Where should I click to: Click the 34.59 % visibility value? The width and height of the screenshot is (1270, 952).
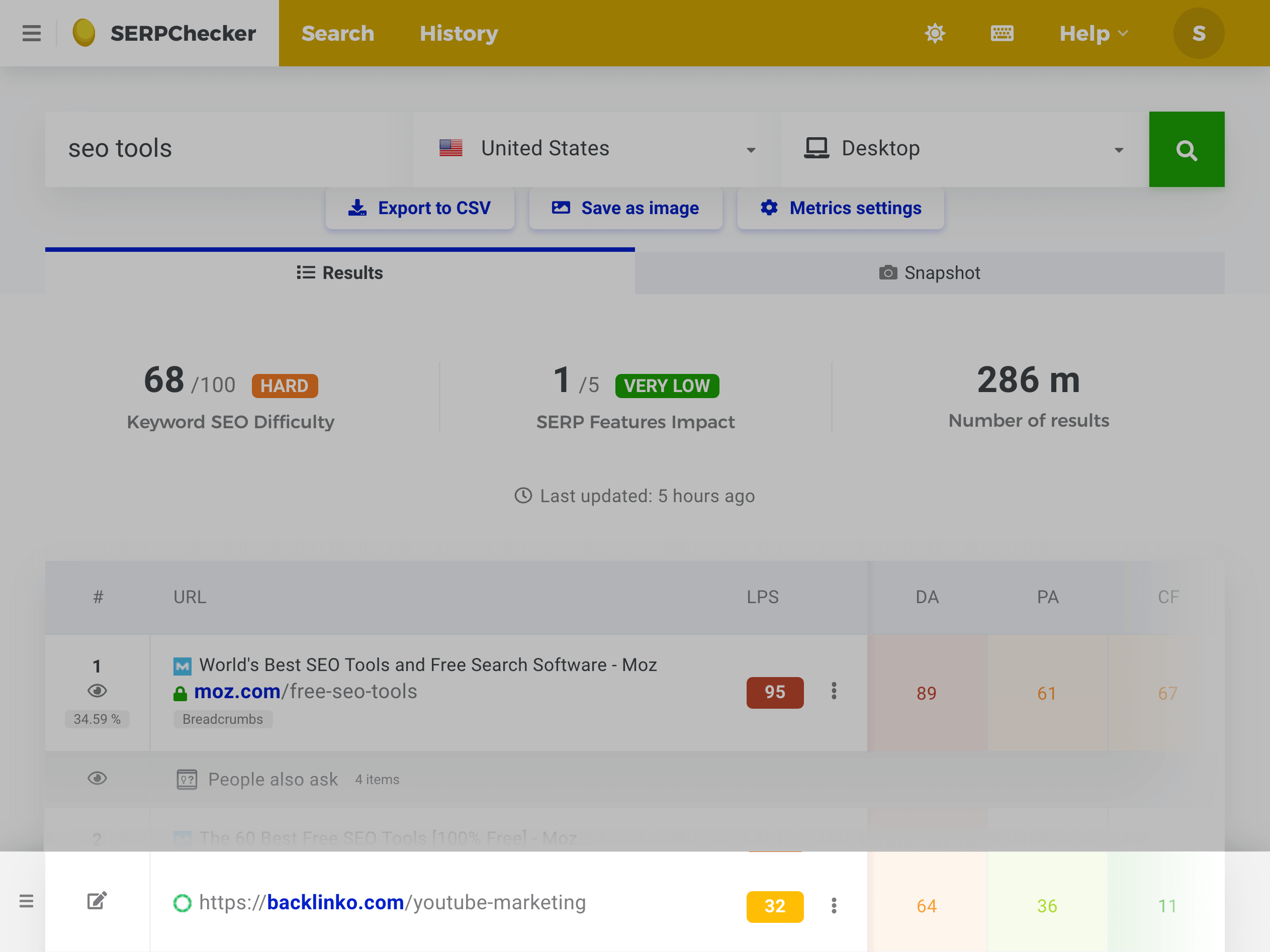click(x=97, y=719)
